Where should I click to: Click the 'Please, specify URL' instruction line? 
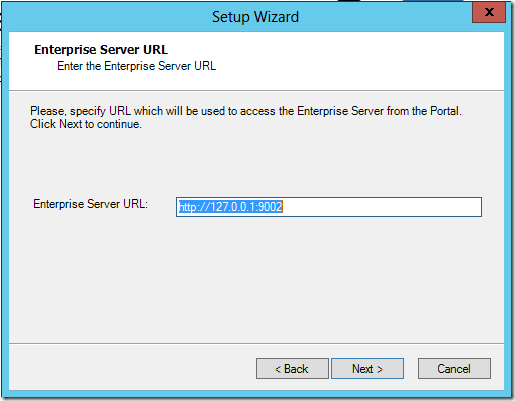click(246, 111)
